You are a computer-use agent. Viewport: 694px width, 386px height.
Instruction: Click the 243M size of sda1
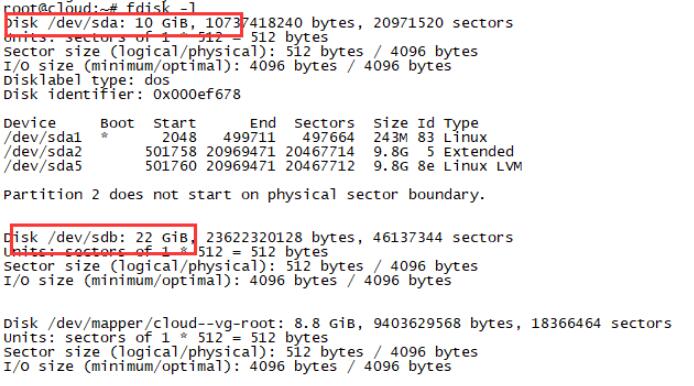pyautogui.click(x=390, y=137)
